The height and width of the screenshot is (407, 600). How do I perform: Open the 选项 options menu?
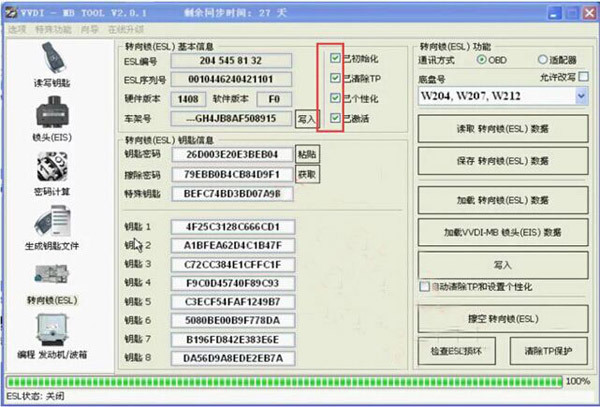(17, 29)
